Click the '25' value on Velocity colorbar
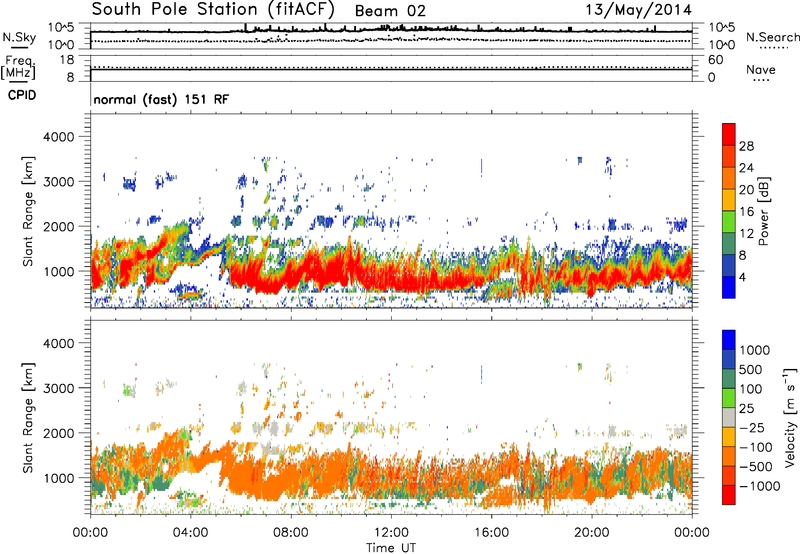Image resolution: width=800 pixels, height=554 pixels. tap(746, 408)
